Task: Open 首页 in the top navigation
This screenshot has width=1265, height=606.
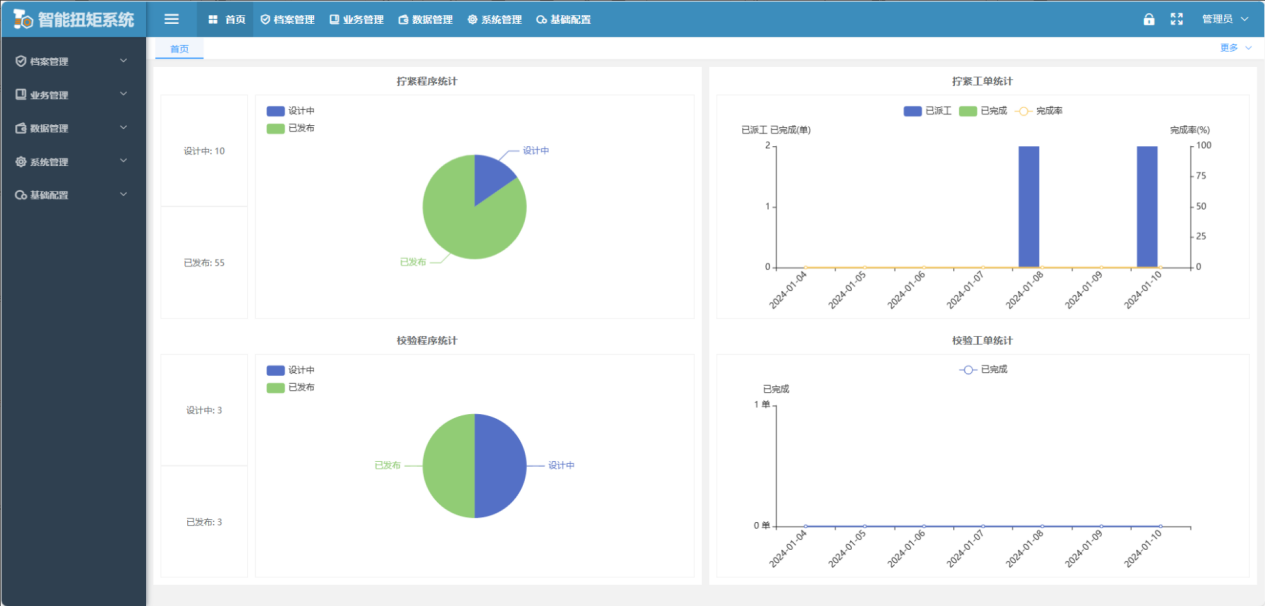Action: 227,19
